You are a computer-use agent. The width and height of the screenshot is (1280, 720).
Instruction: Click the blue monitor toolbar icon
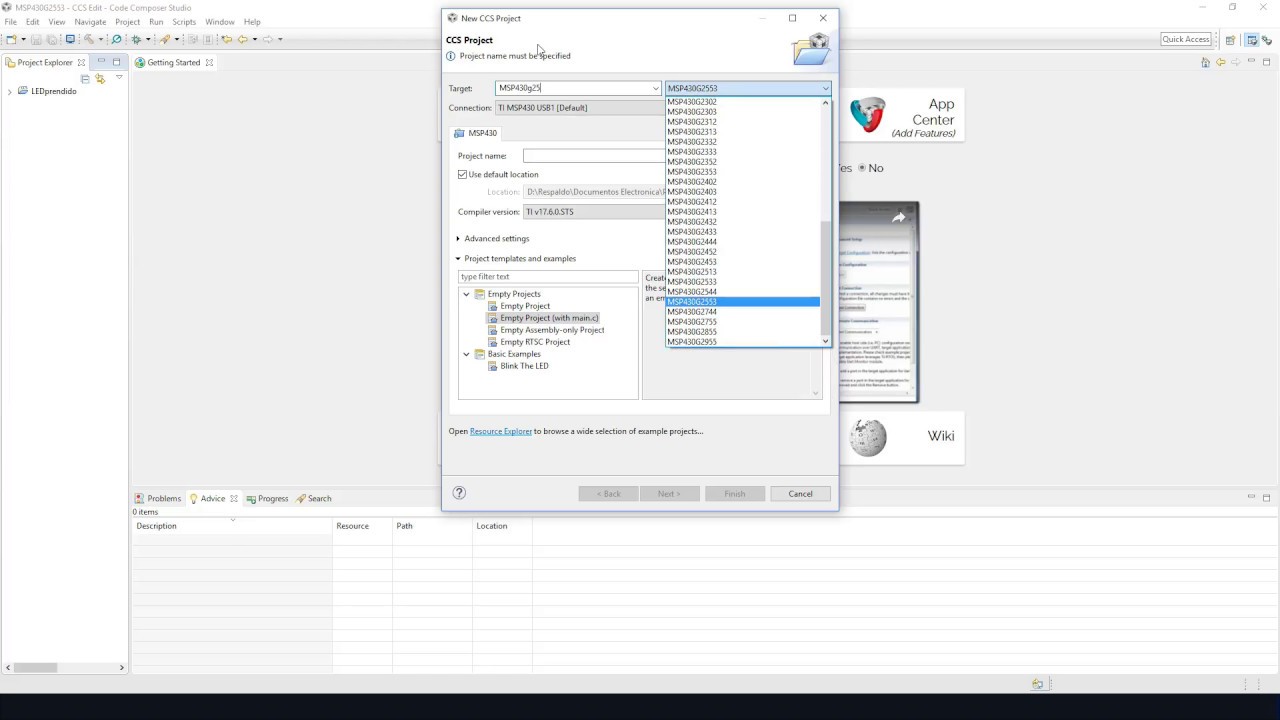(x=70, y=39)
